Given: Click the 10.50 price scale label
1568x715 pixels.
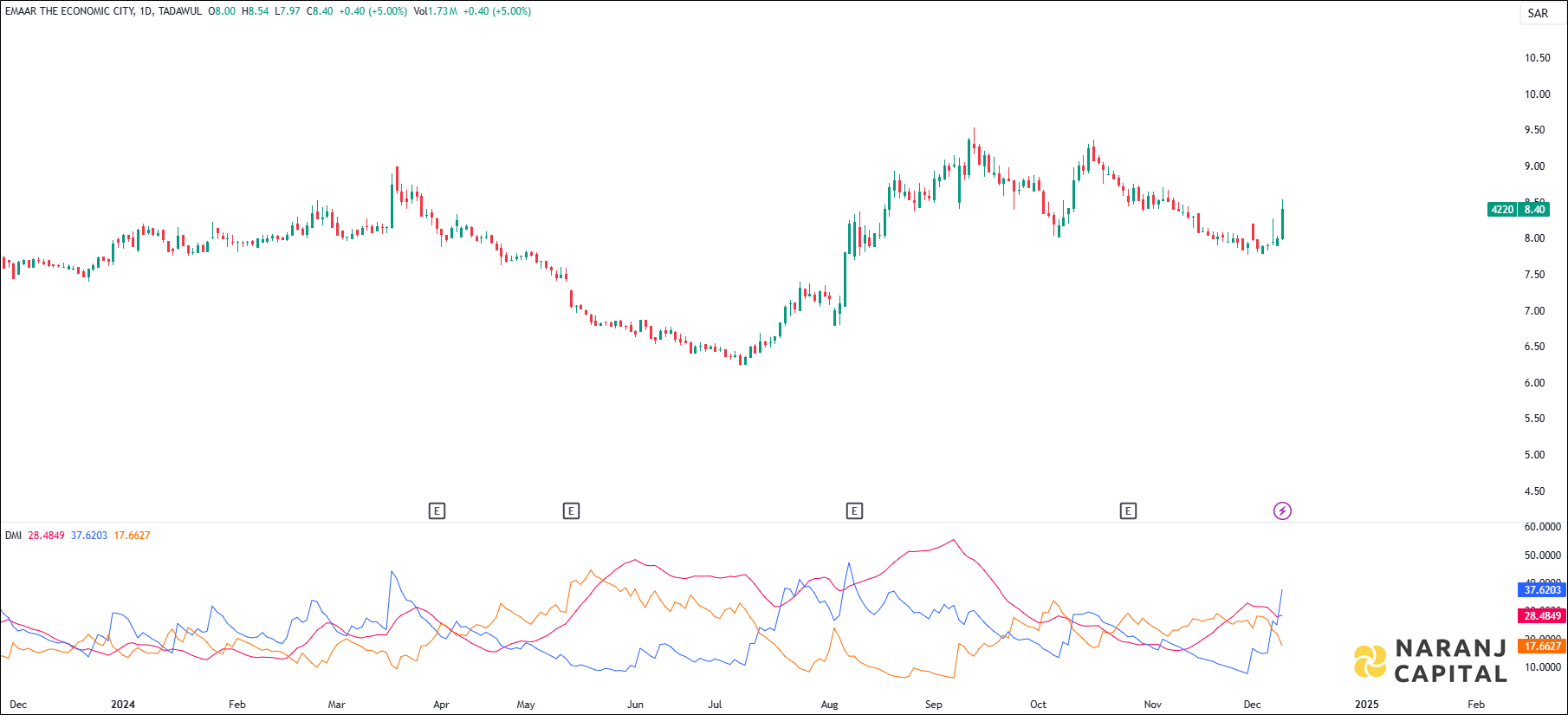Looking at the screenshot, I should (x=1538, y=58).
